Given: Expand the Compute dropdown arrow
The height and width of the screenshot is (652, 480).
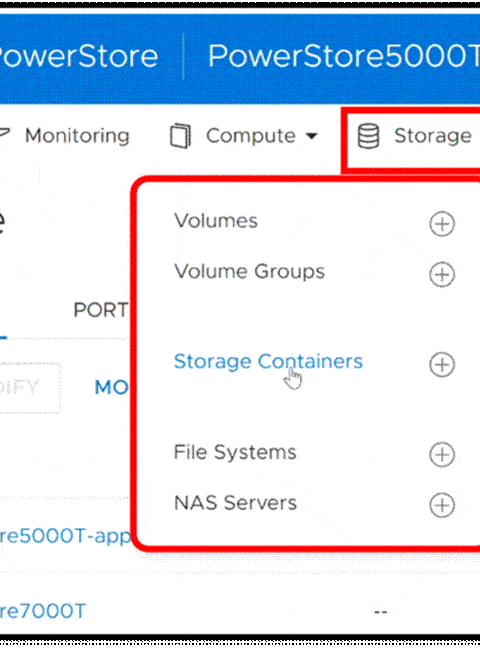Looking at the screenshot, I should (312, 136).
